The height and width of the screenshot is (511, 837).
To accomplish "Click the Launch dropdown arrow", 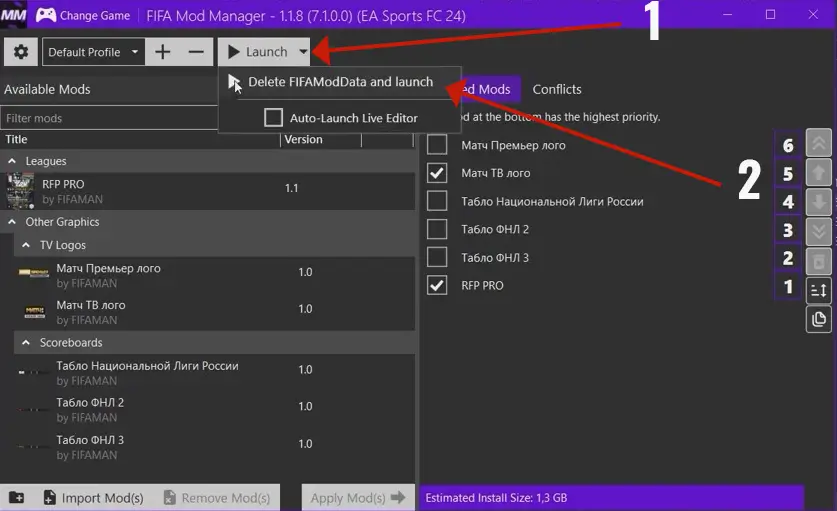I will [x=303, y=52].
